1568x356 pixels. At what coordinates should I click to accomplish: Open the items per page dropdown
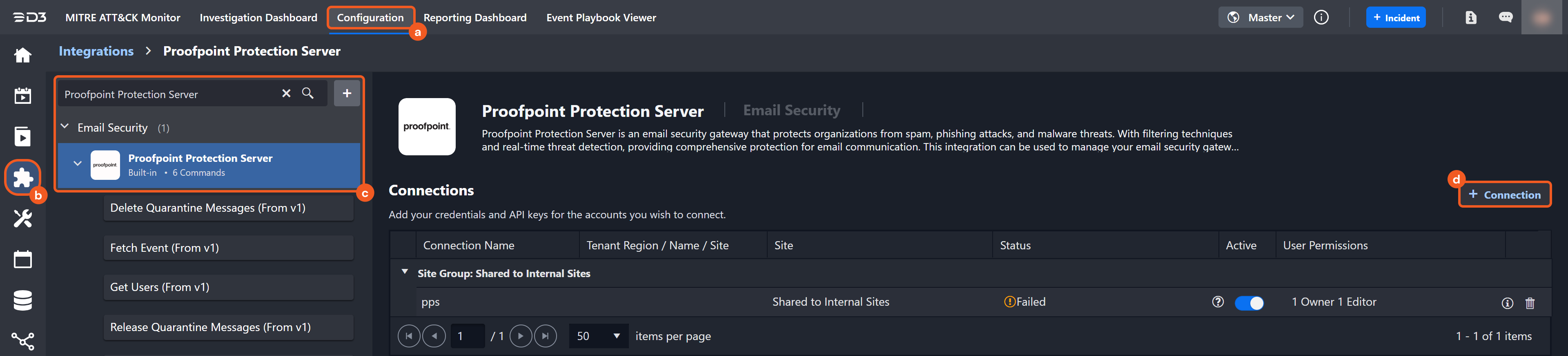click(x=599, y=336)
